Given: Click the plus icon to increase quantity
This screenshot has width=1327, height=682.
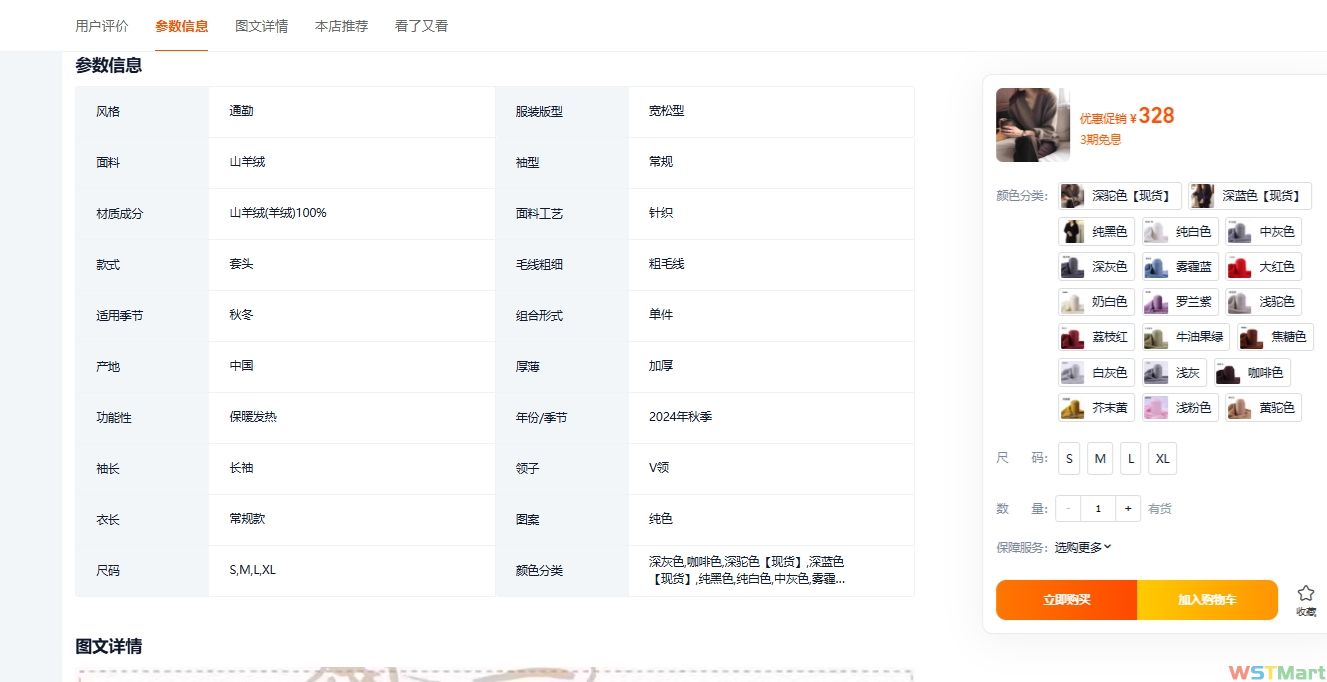Looking at the screenshot, I should (x=1127, y=509).
